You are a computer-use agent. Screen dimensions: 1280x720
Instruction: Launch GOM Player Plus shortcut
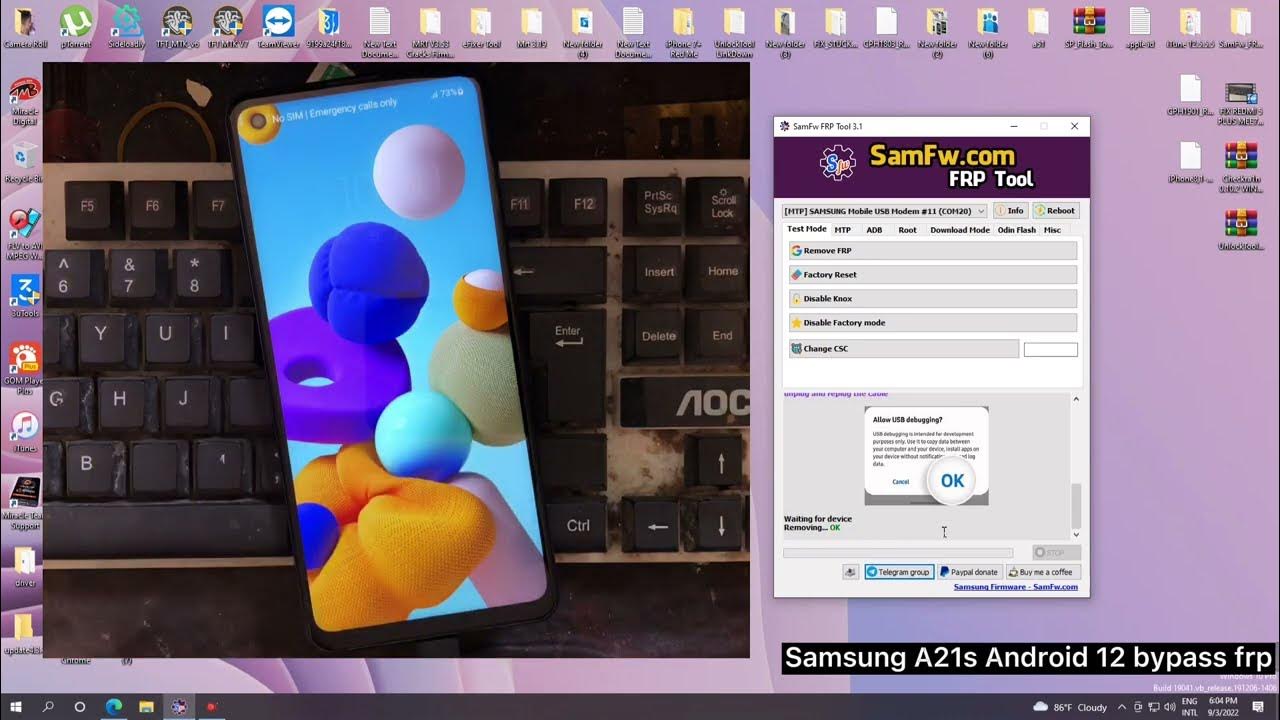click(x=24, y=368)
